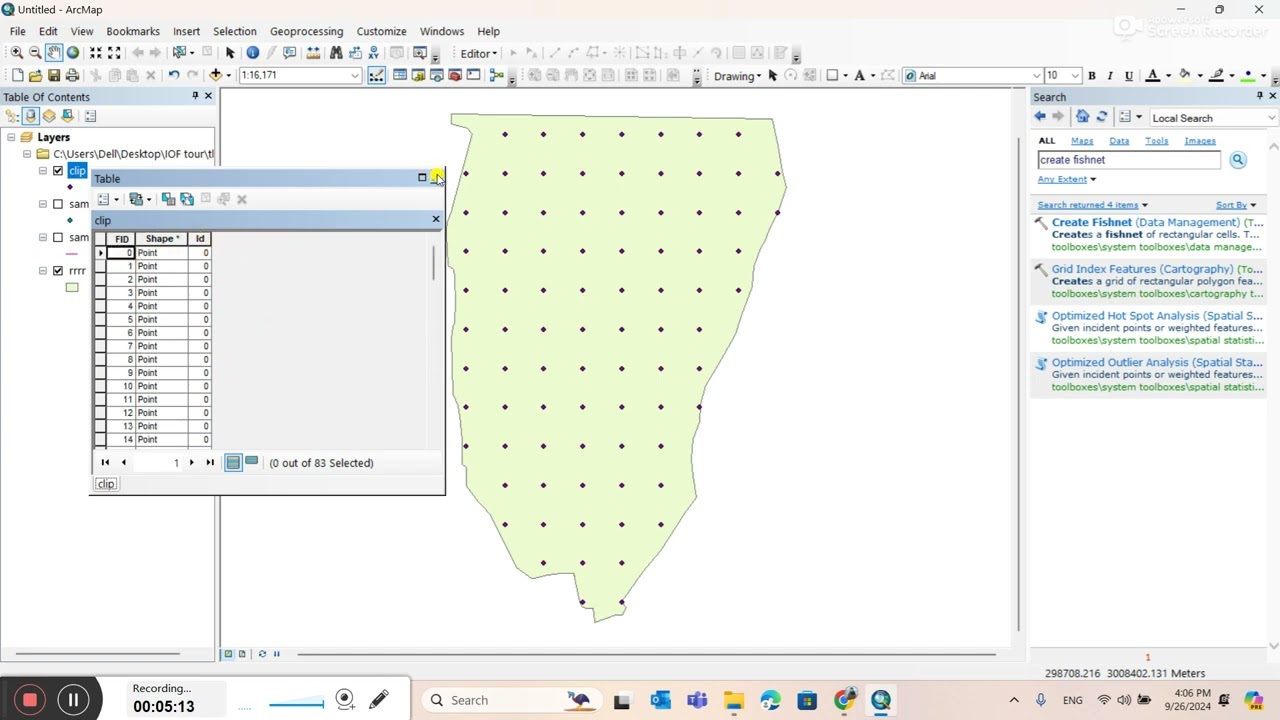Open Optimized Hot Spot Analysis result
This screenshot has height=720, width=1280.
click(x=1157, y=316)
